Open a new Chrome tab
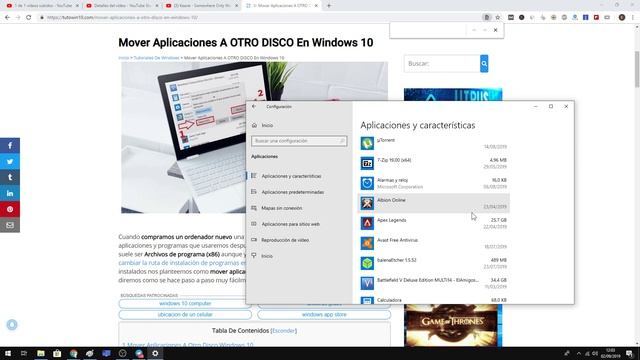Image resolution: width=640 pixels, height=360 pixels. click(x=329, y=6)
